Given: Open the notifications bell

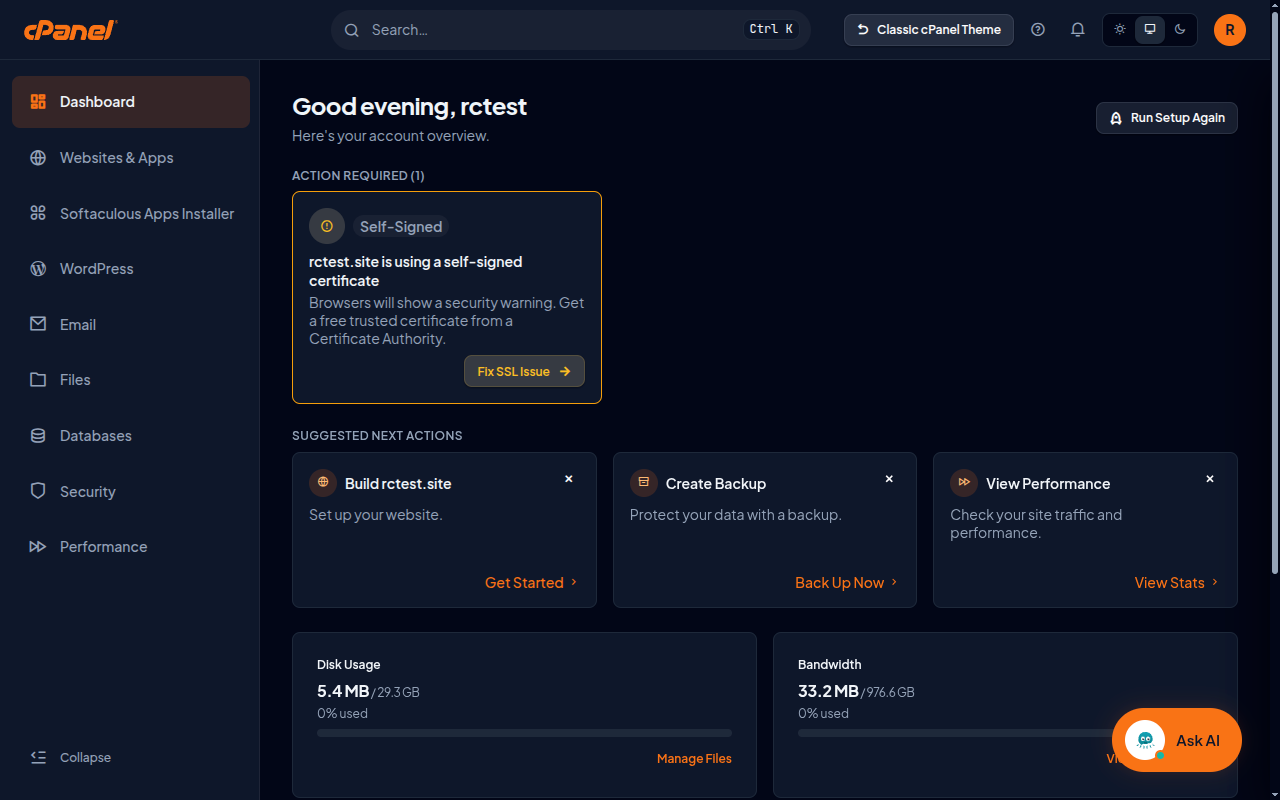Looking at the screenshot, I should [x=1077, y=30].
